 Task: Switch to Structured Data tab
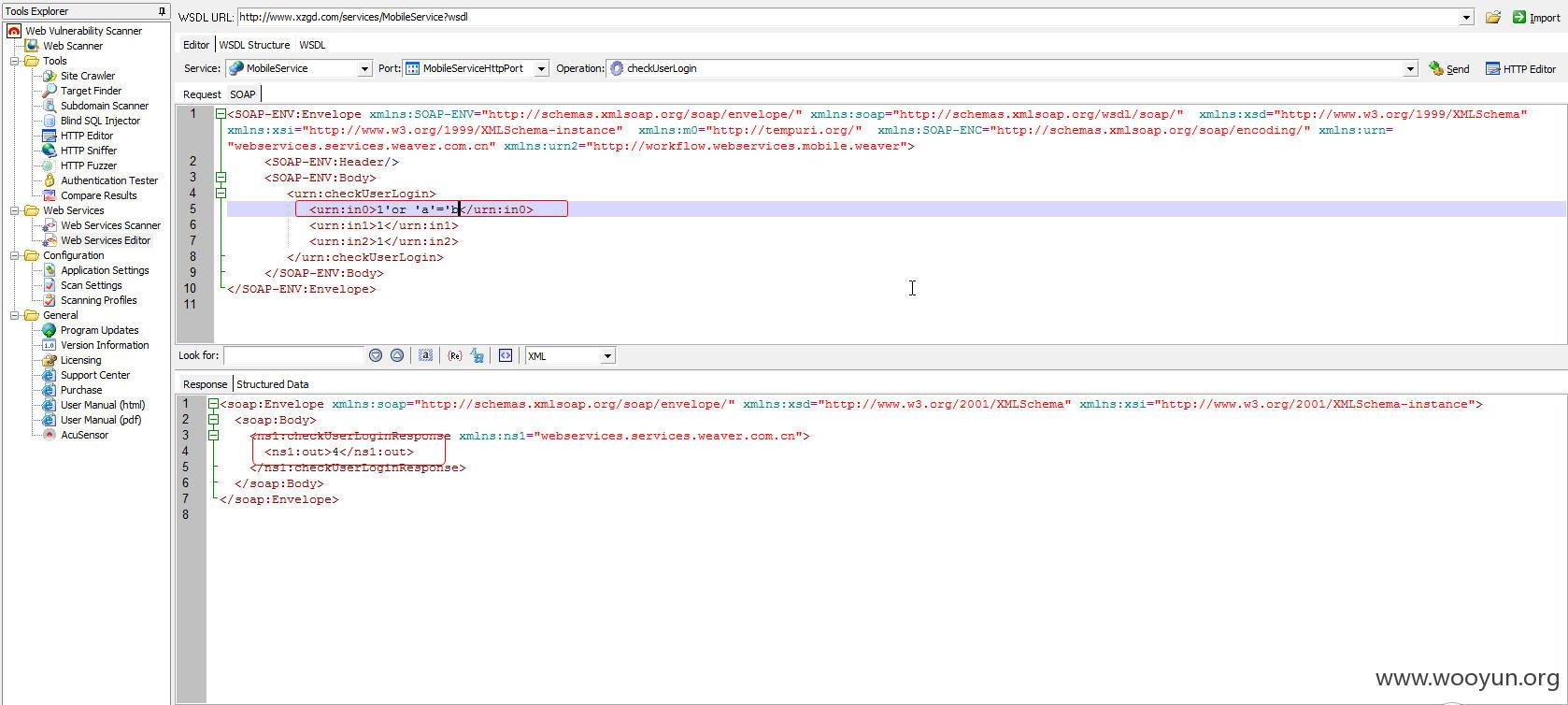(x=272, y=384)
